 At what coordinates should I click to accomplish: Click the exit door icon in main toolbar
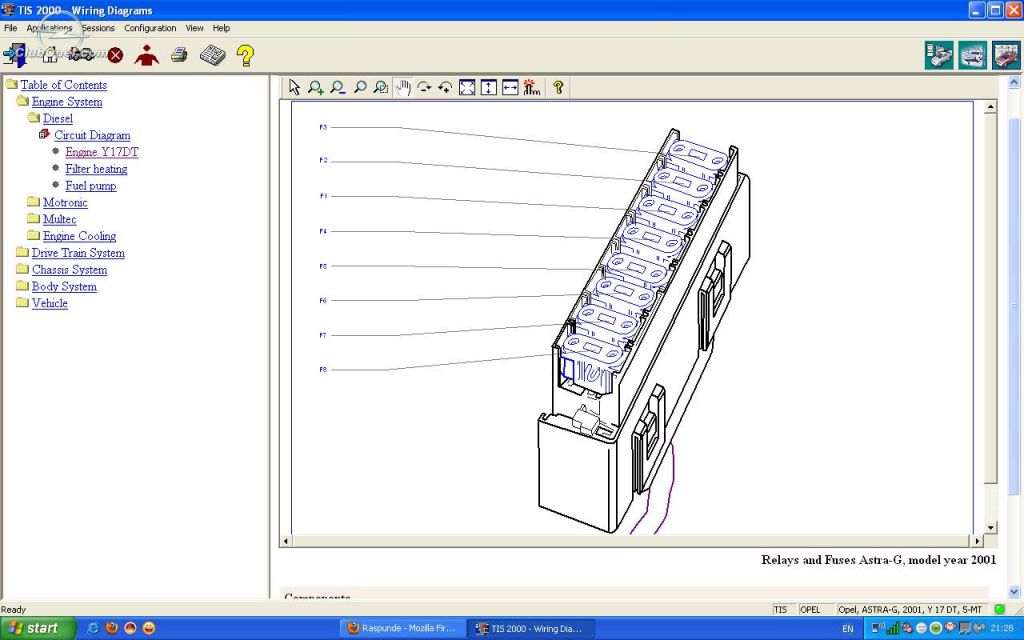[14, 56]
